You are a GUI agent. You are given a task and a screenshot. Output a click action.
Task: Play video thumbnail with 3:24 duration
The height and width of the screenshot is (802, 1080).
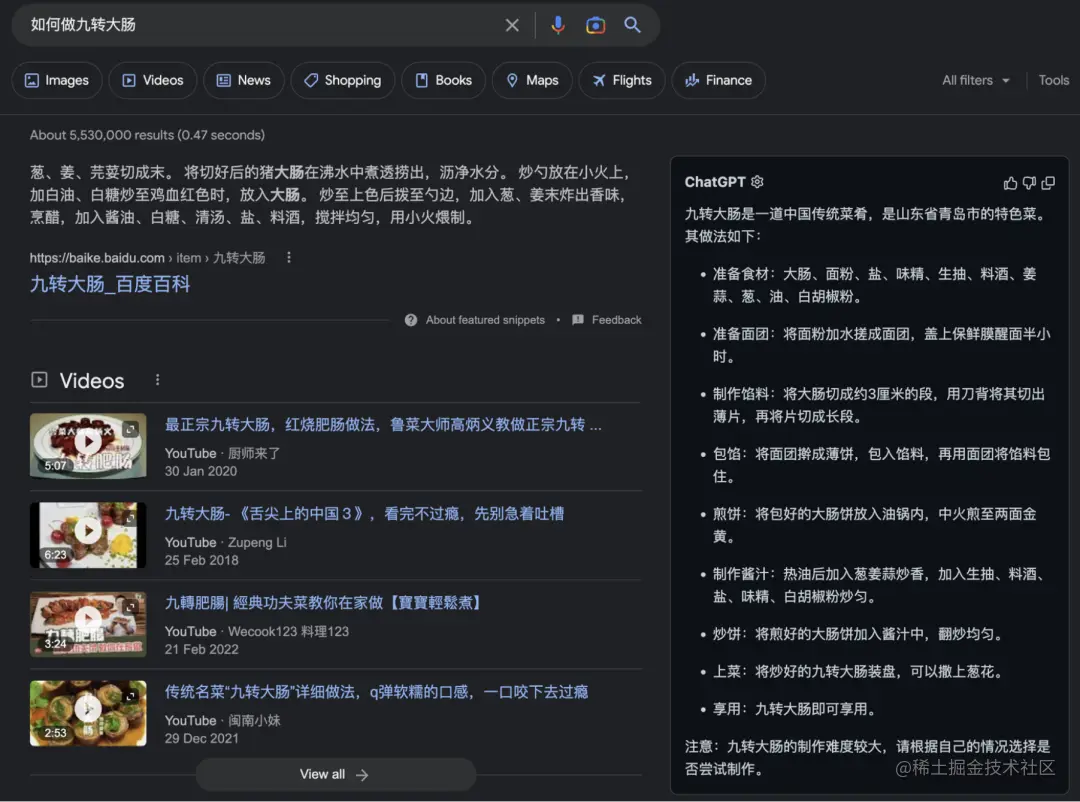88,624
